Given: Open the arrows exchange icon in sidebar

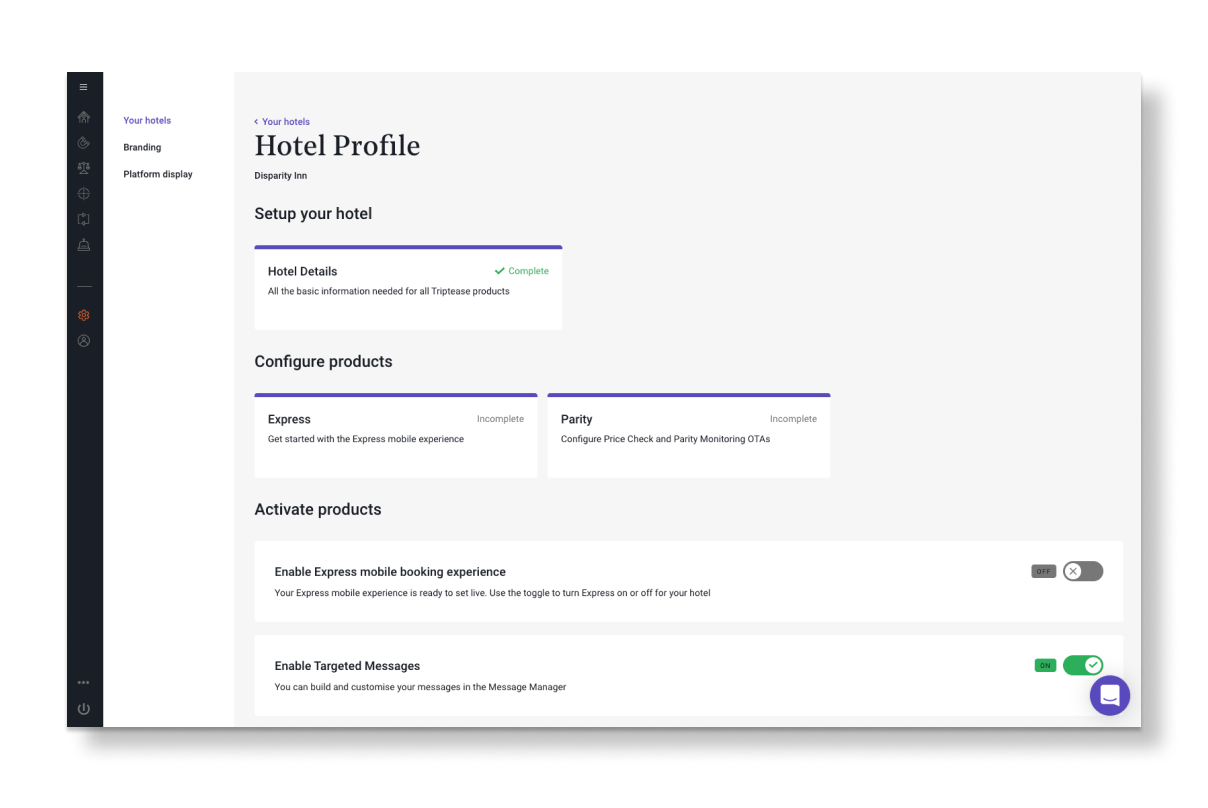Looking at the screenshot, I should 83,219.
